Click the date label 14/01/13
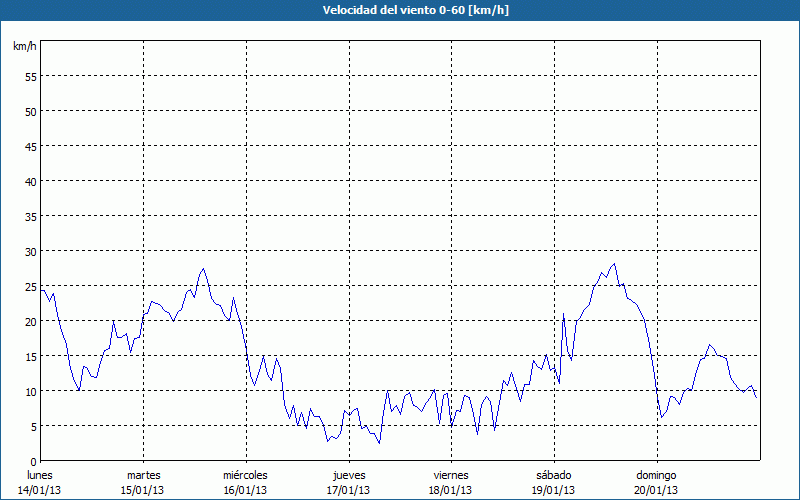Viewport: 800px width, 500px height. click(40, 490)
